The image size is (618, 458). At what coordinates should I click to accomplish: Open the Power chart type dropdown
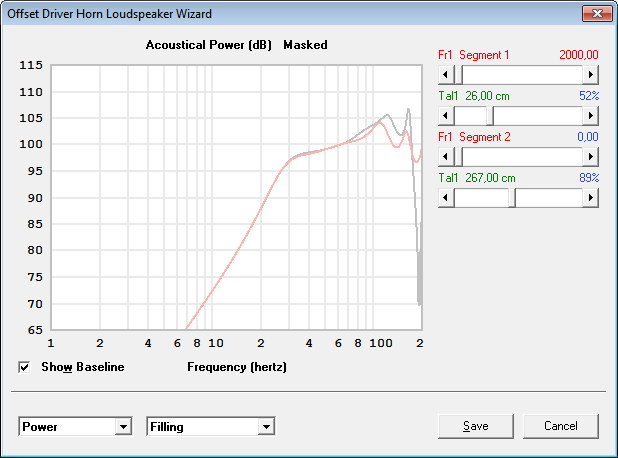(123, 426)
